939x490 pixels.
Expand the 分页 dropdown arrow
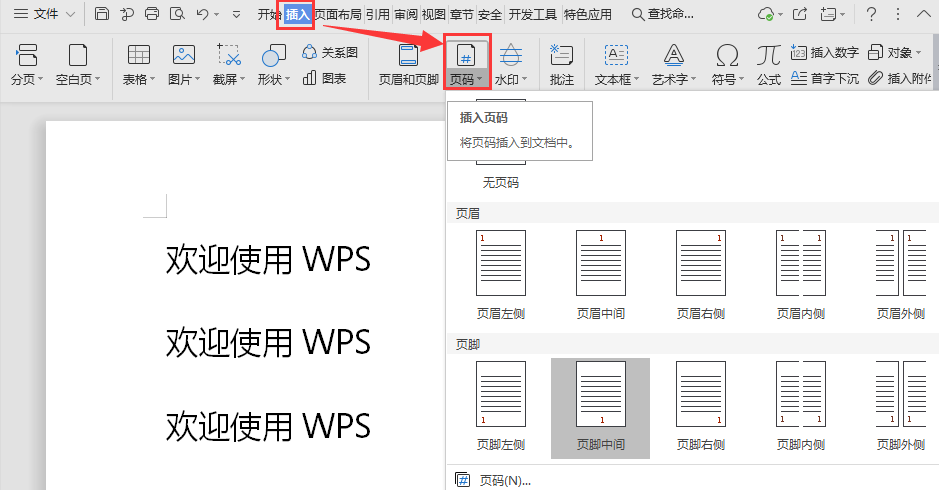[x=41, y=79]
